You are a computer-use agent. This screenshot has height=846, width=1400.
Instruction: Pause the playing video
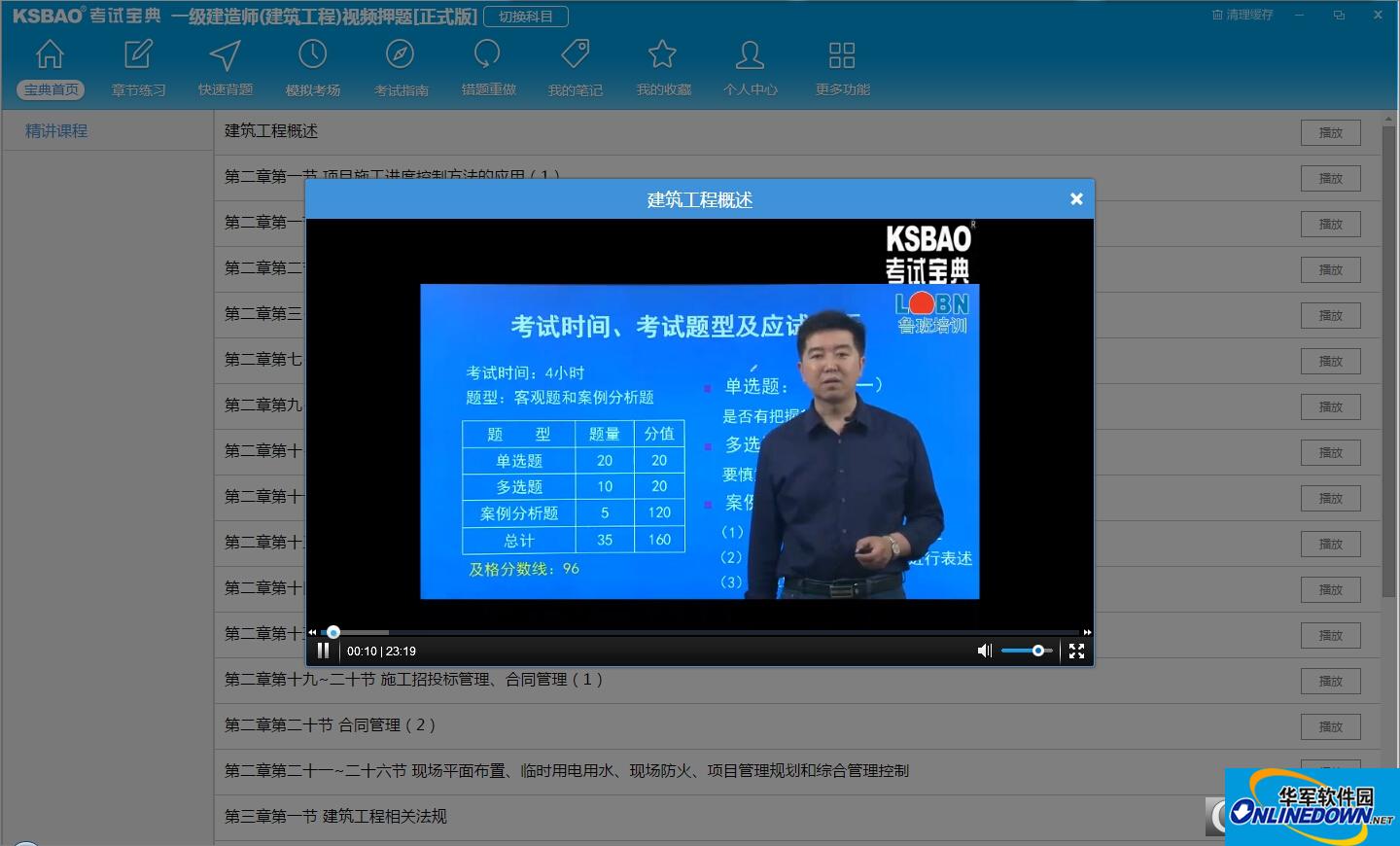click(x=323, y=650)
